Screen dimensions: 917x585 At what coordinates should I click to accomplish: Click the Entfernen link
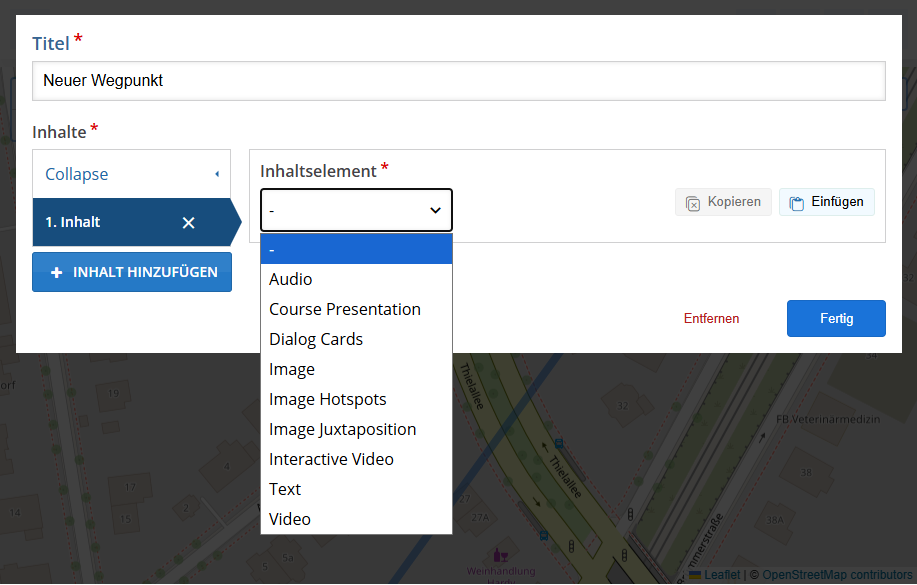[x=711, y=319]
